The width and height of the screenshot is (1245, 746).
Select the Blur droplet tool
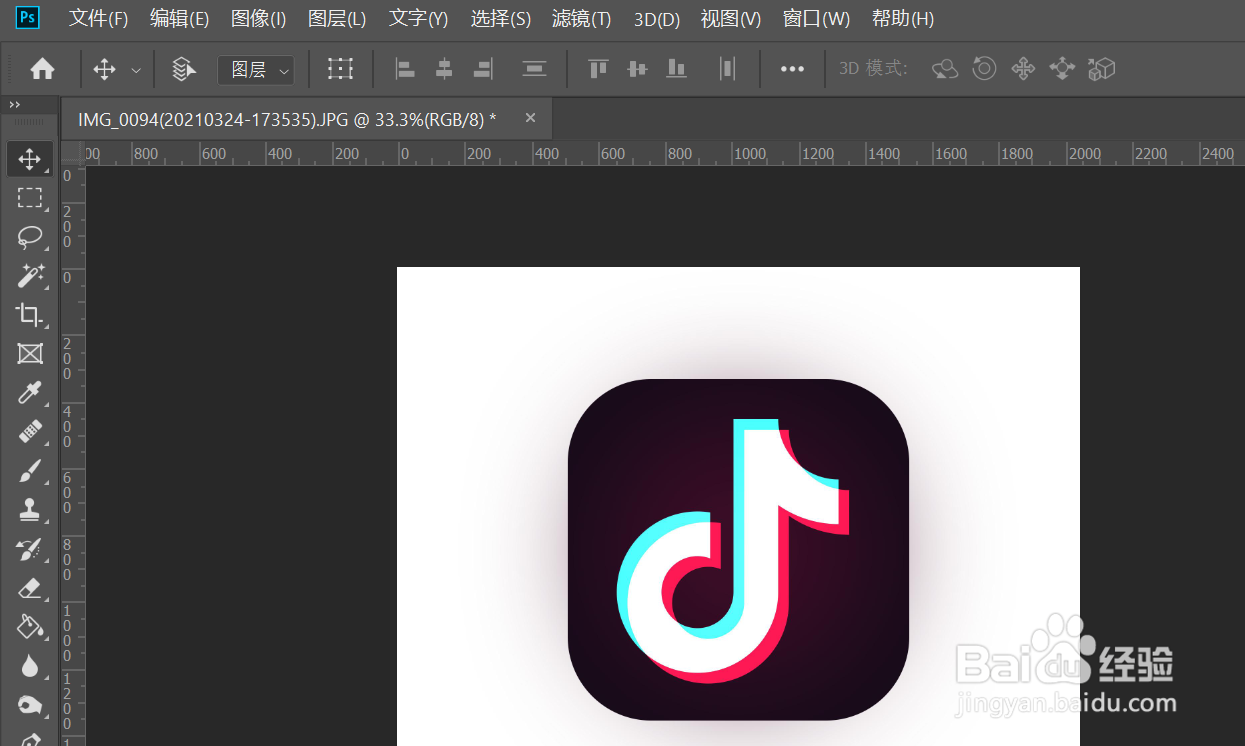(30, 665)
